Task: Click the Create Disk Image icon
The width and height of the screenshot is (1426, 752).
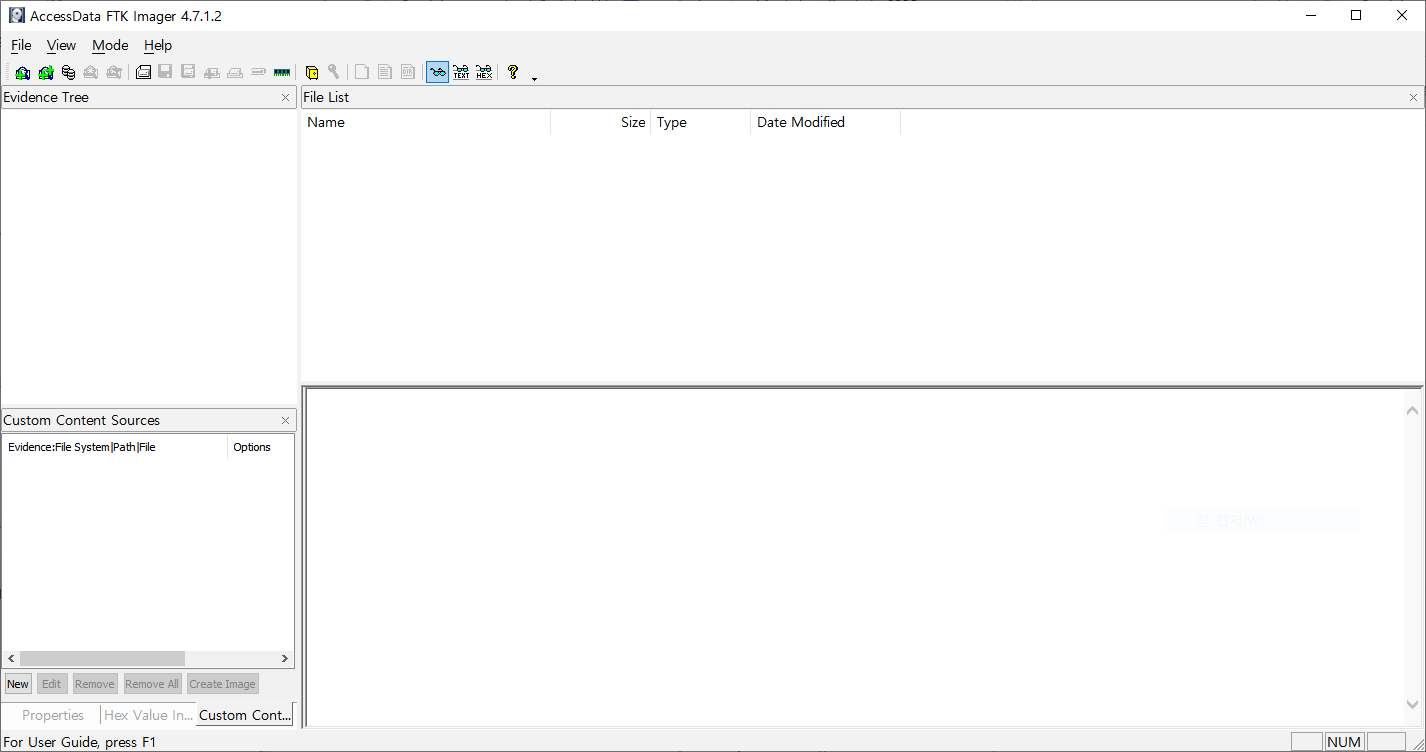Action: tap(143, 72)
